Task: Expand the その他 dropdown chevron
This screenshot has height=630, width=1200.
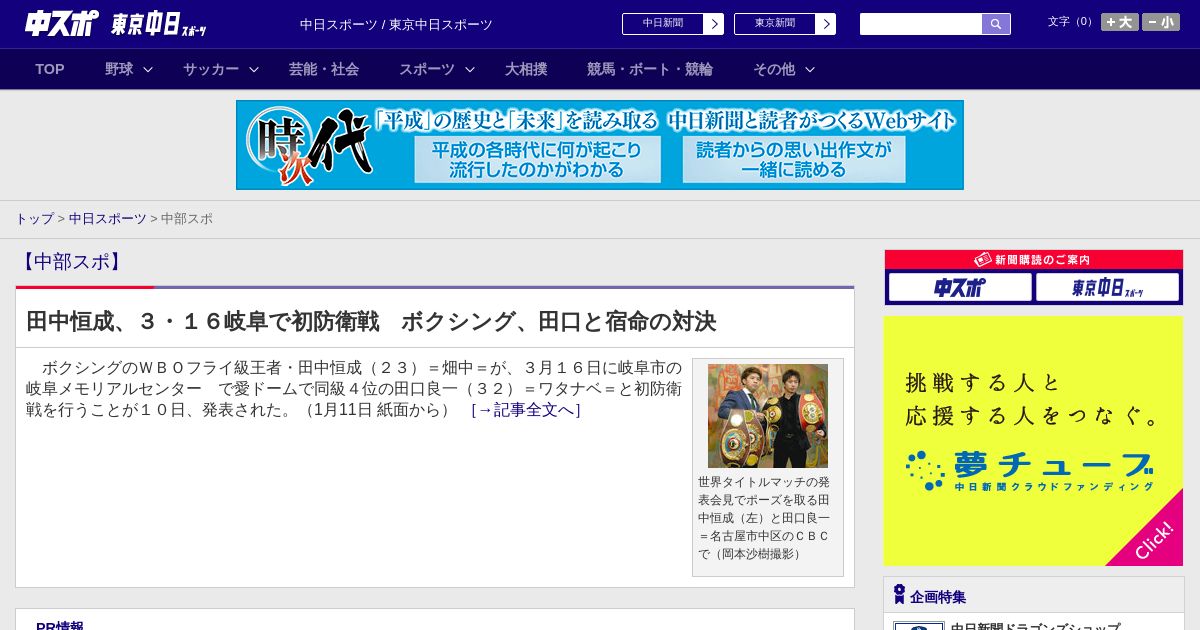Action: click(810, 69)
